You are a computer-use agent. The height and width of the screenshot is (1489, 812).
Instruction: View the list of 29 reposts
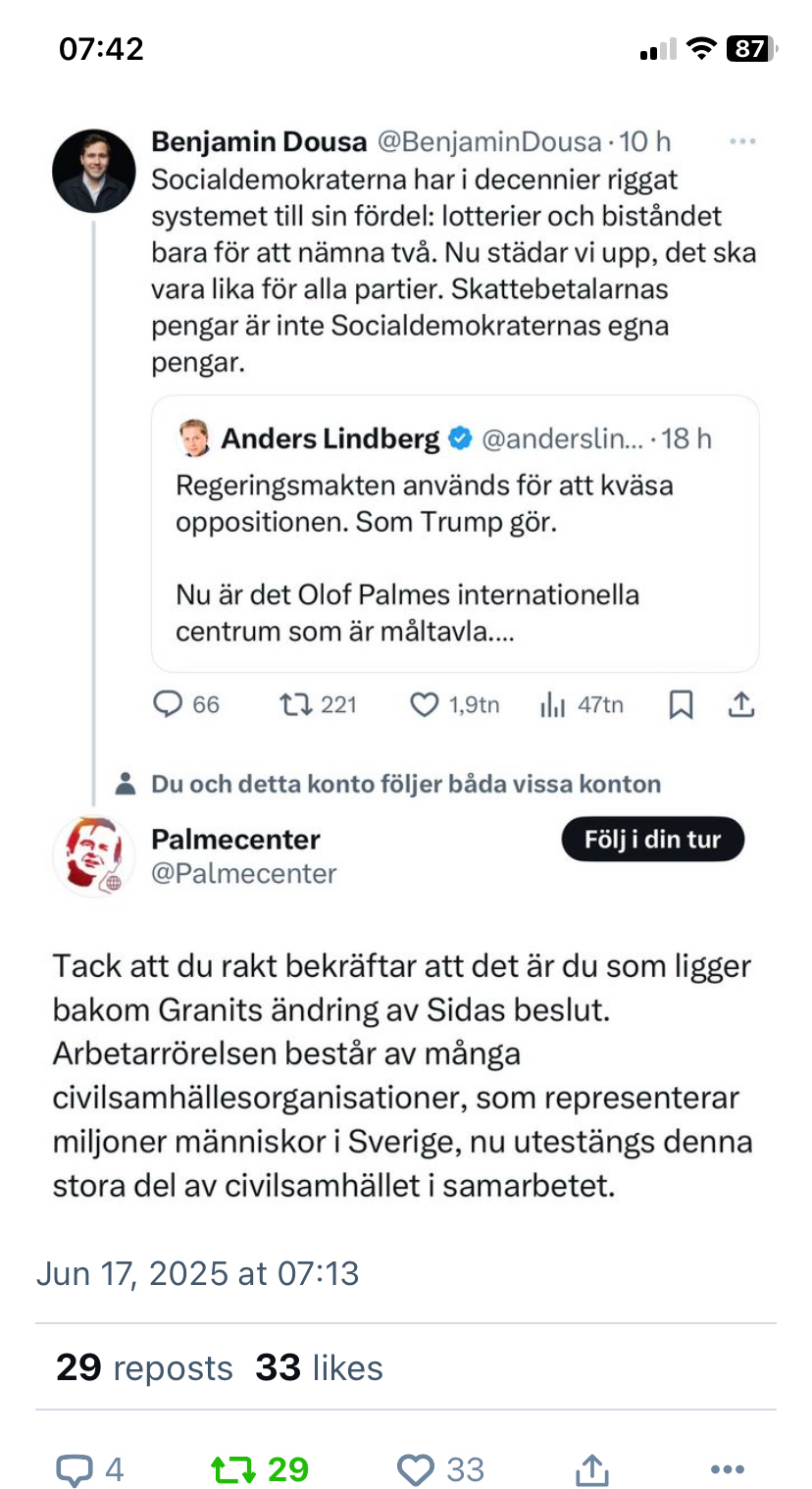coord(144,1367)
